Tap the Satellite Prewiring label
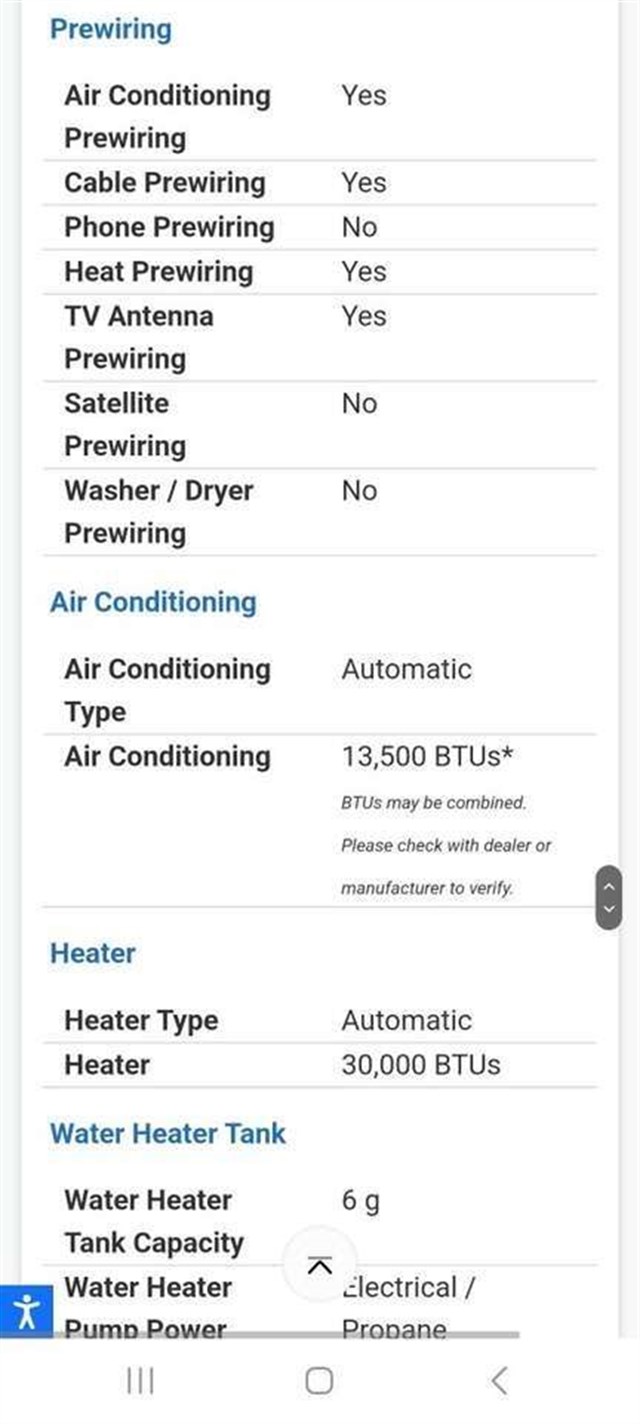Image resolution: width=640 pixels, height=1424 pixels. [x=125, y=424]
